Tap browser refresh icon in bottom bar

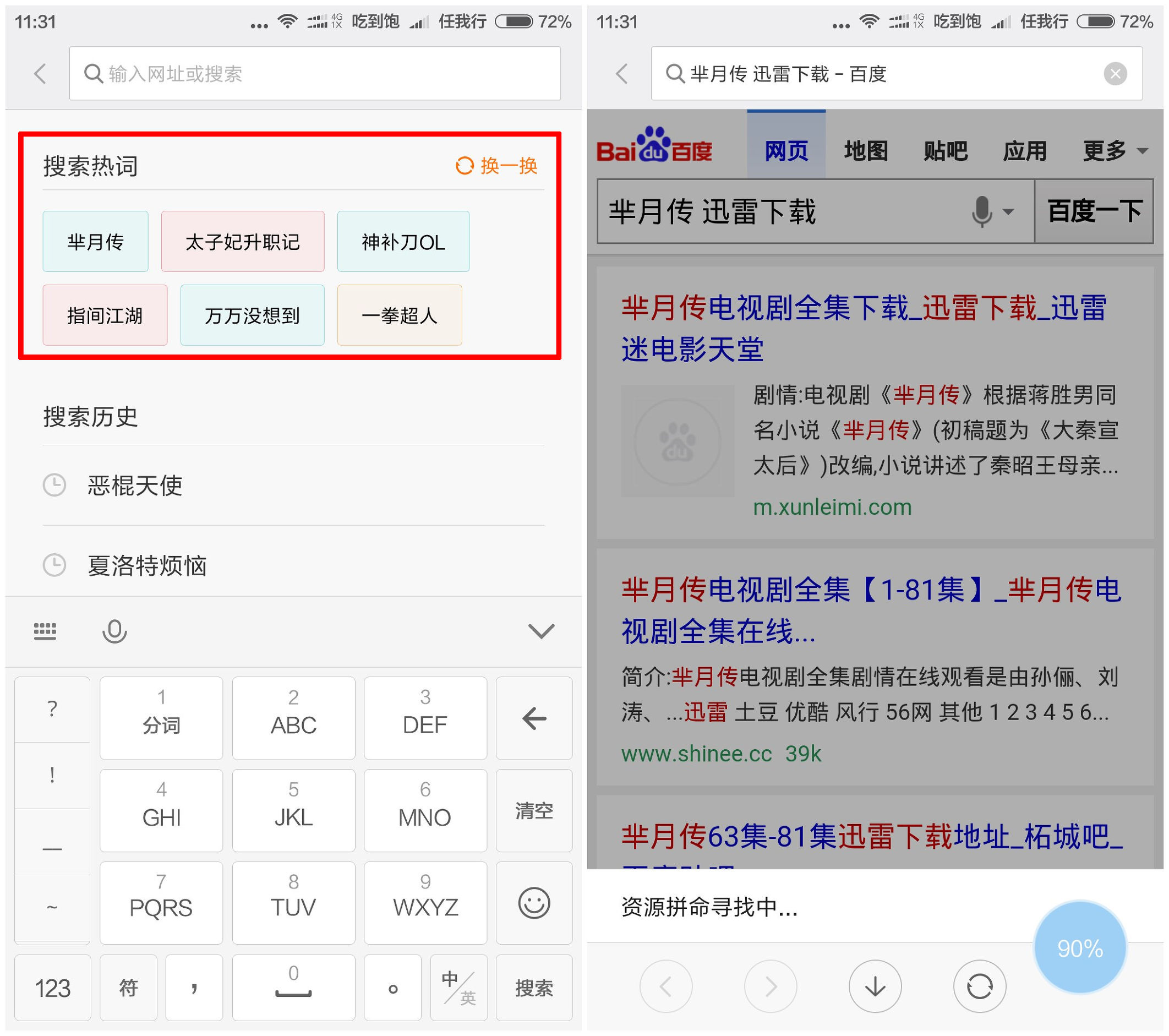point(980,987)
